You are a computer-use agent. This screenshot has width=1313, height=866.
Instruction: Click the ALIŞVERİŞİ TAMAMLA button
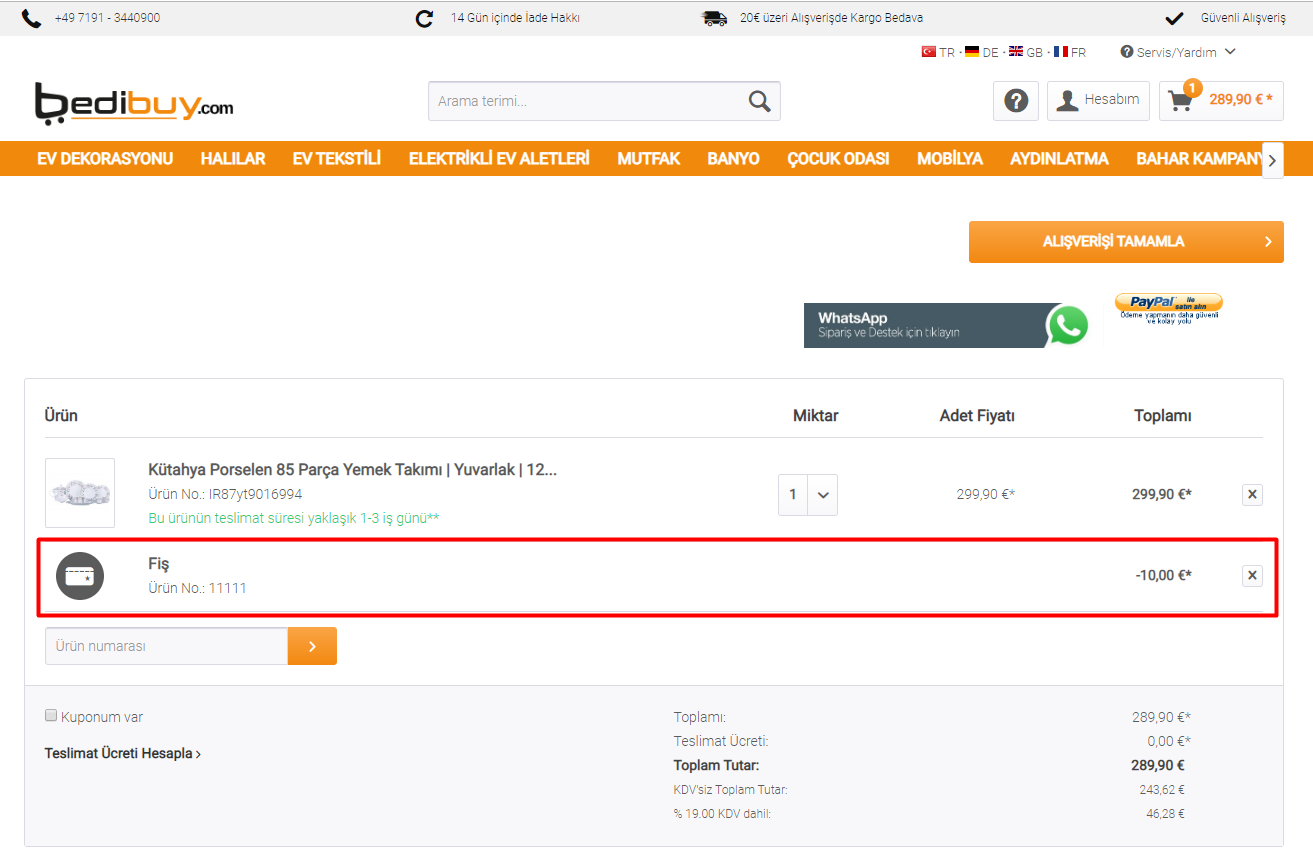tap(1125, 242)
